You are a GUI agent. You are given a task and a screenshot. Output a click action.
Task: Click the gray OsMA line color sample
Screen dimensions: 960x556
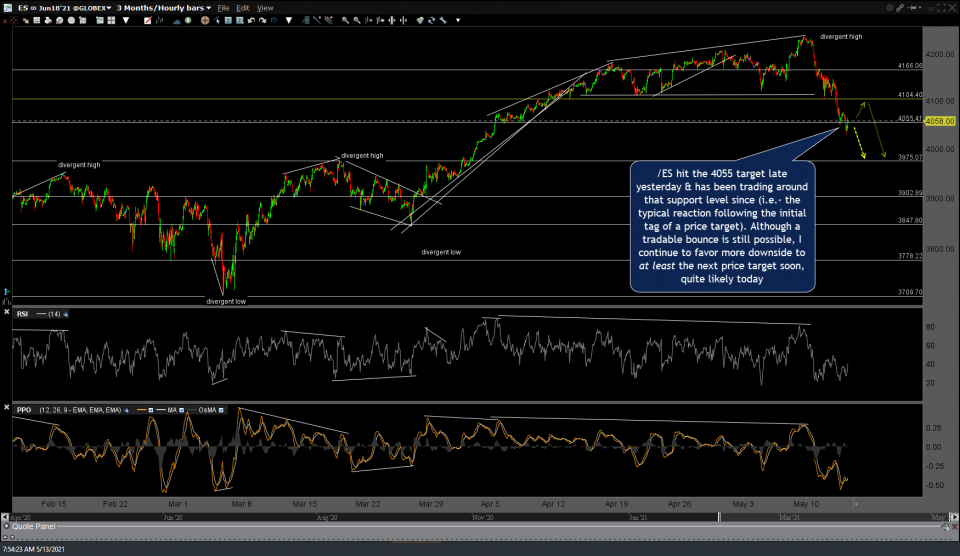coord(192,410)
